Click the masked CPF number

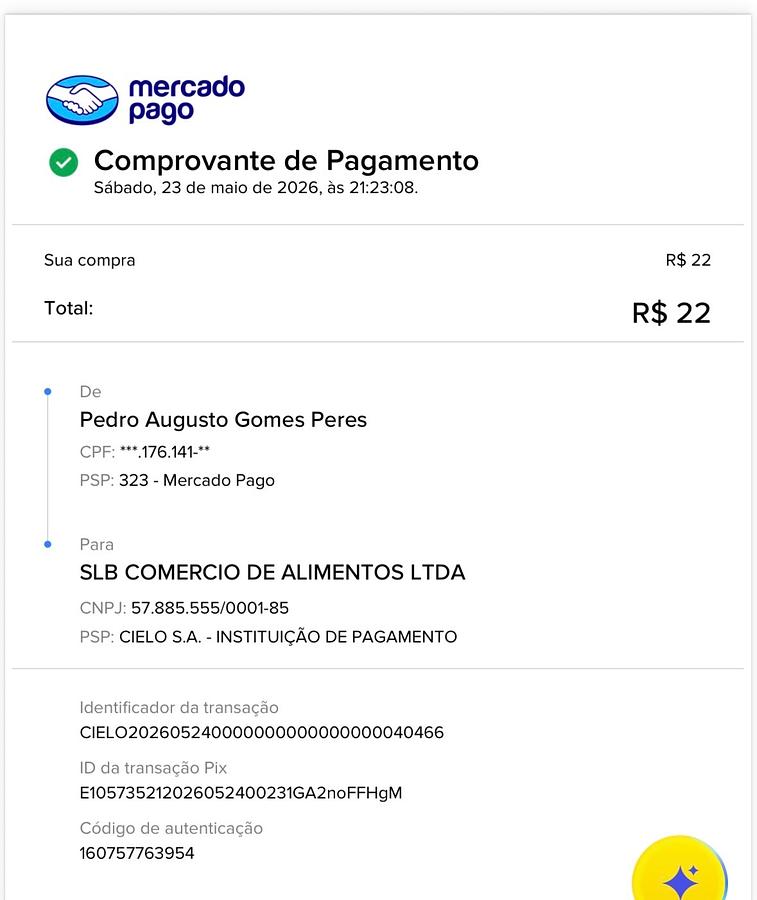[x=164, y=452]
